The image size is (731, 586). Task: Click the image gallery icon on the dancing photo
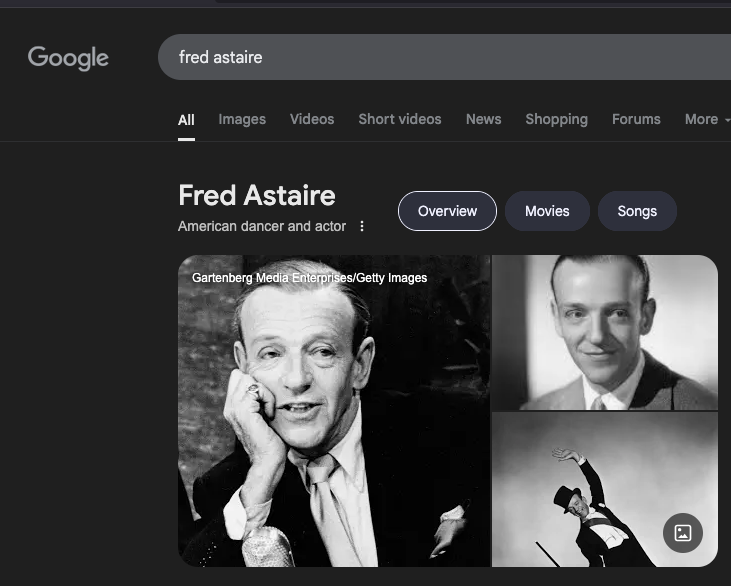pyautogui.click(x=683, y=533)
